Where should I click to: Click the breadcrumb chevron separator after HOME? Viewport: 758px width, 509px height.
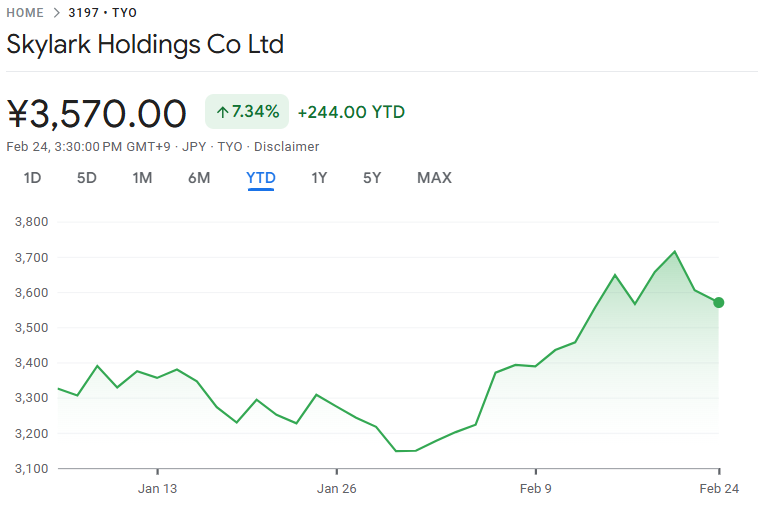click(x=56, y=13)
